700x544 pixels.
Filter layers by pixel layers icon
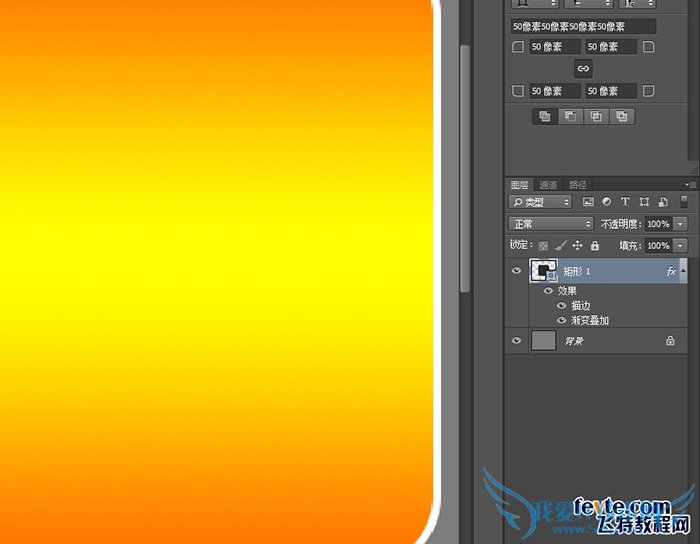tap(588, 202)
